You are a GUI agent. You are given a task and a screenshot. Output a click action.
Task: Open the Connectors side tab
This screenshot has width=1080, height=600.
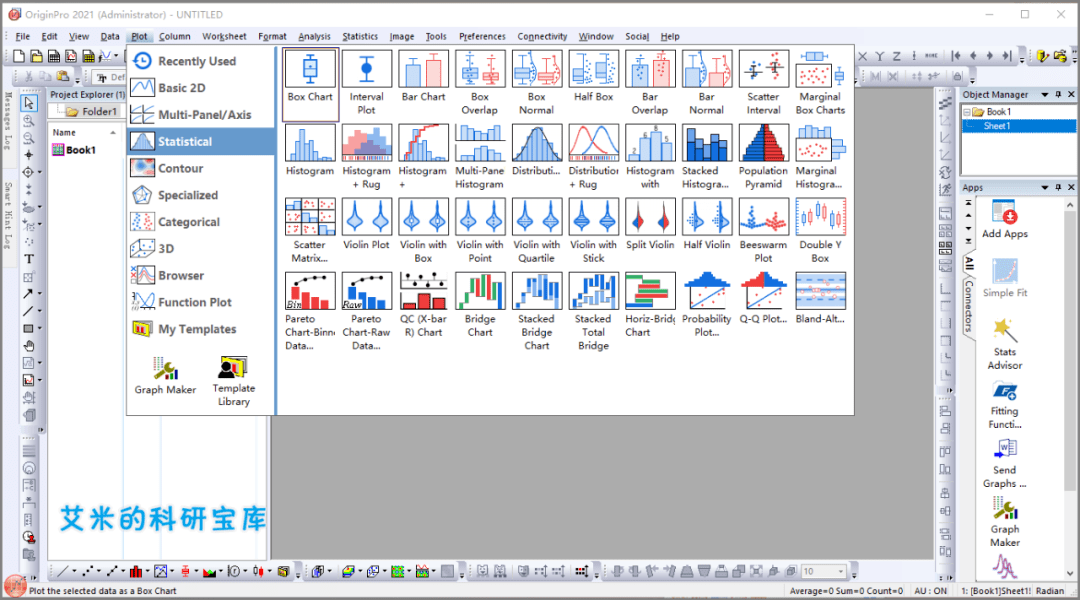pos(968,306)
